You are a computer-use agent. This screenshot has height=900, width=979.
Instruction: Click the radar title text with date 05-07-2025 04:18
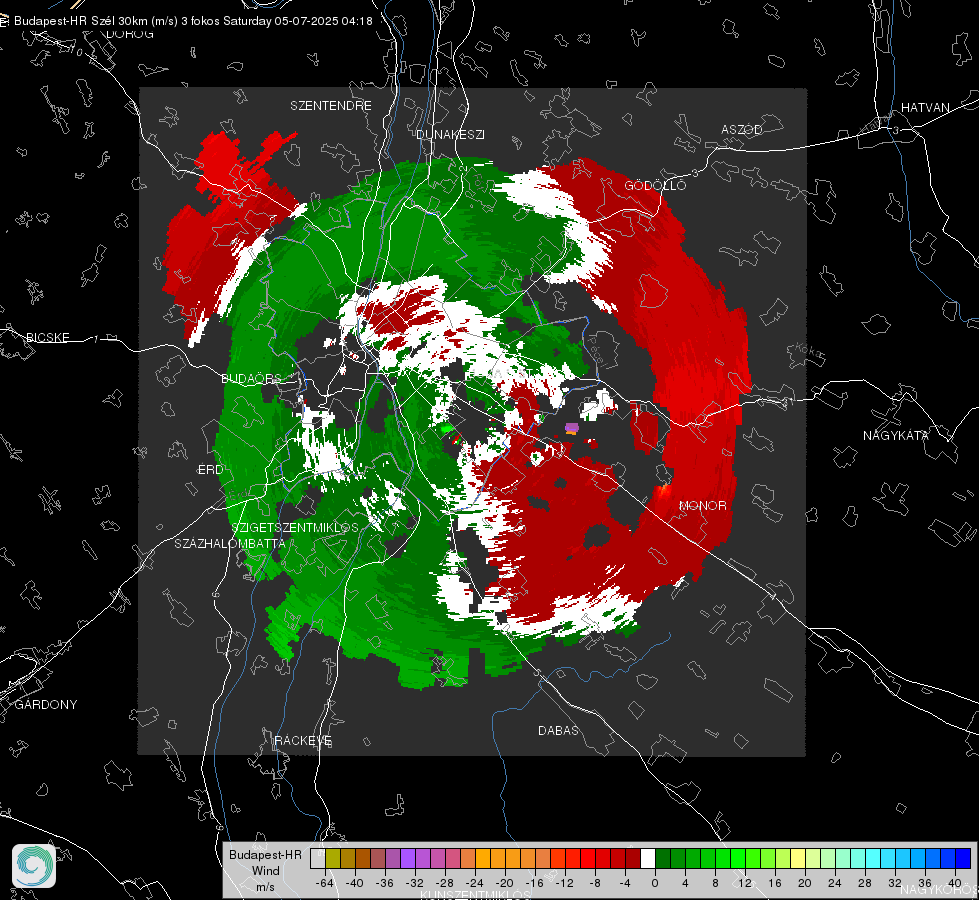coord(193,21)
